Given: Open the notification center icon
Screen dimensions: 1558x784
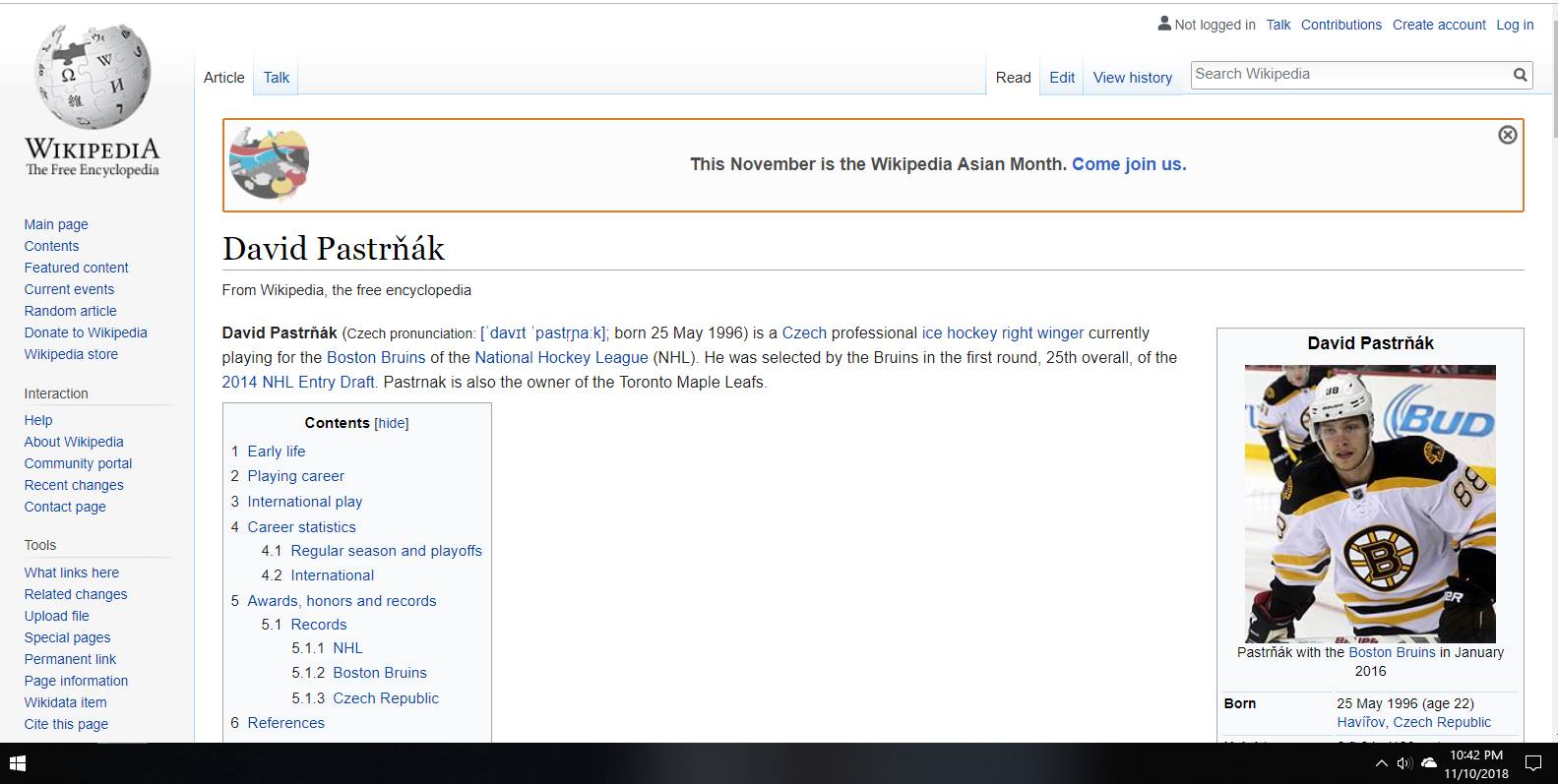Looking at the screenshot, I should tap(1532, 763).
